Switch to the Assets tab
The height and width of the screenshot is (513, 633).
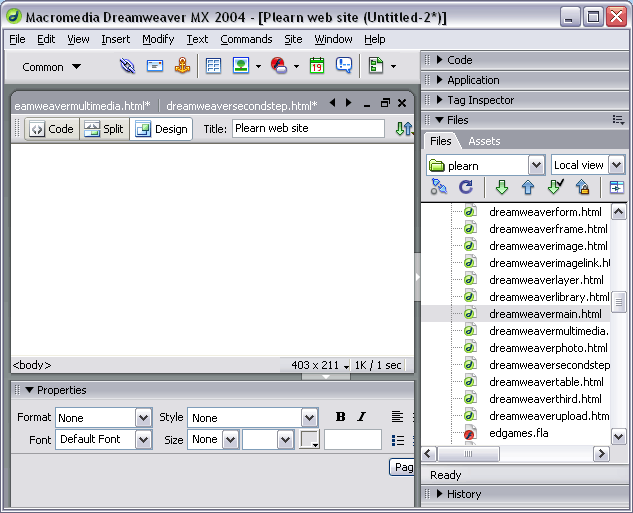tap(484, 141)
